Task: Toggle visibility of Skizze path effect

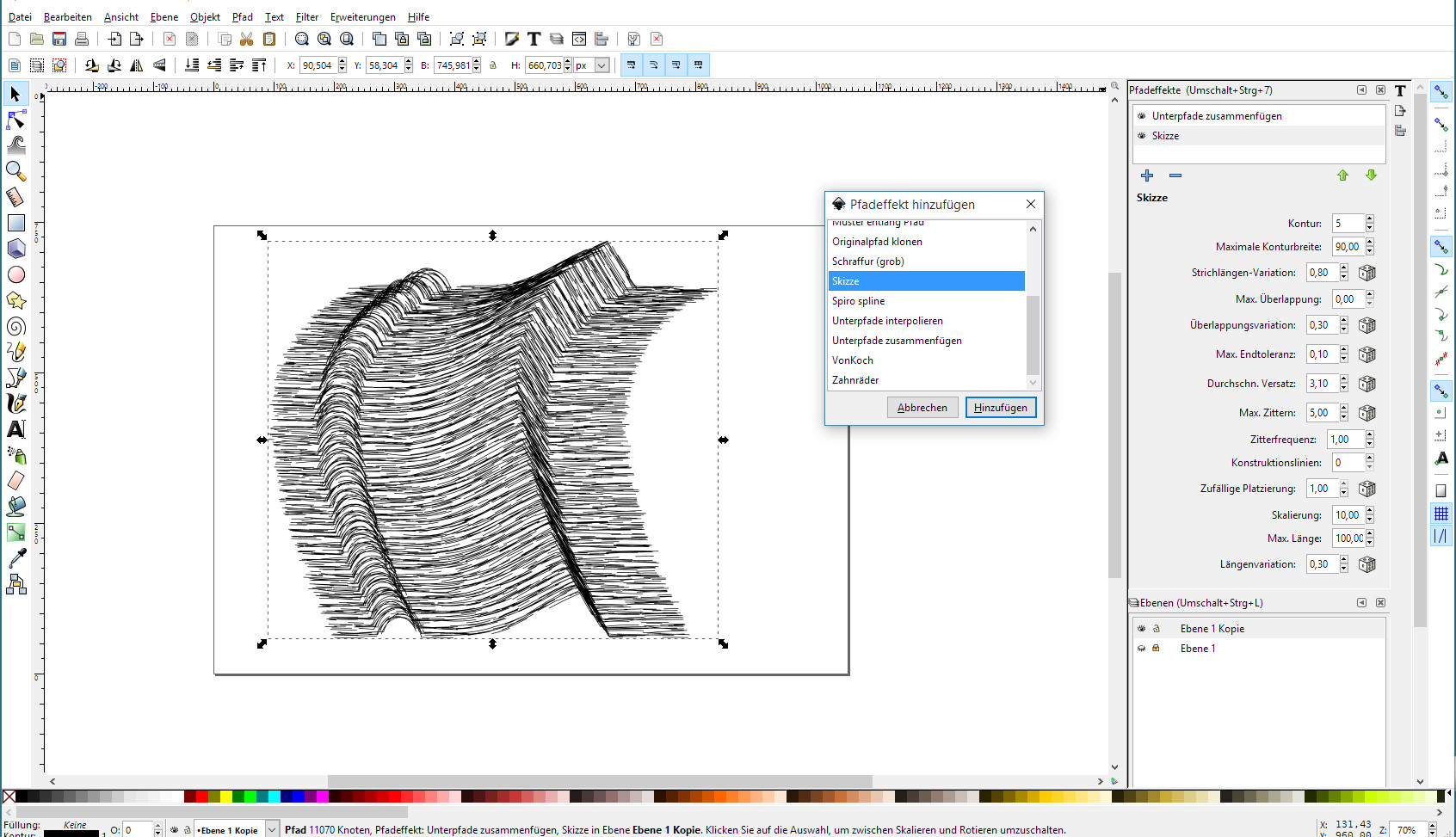Action: point(1142,136)
